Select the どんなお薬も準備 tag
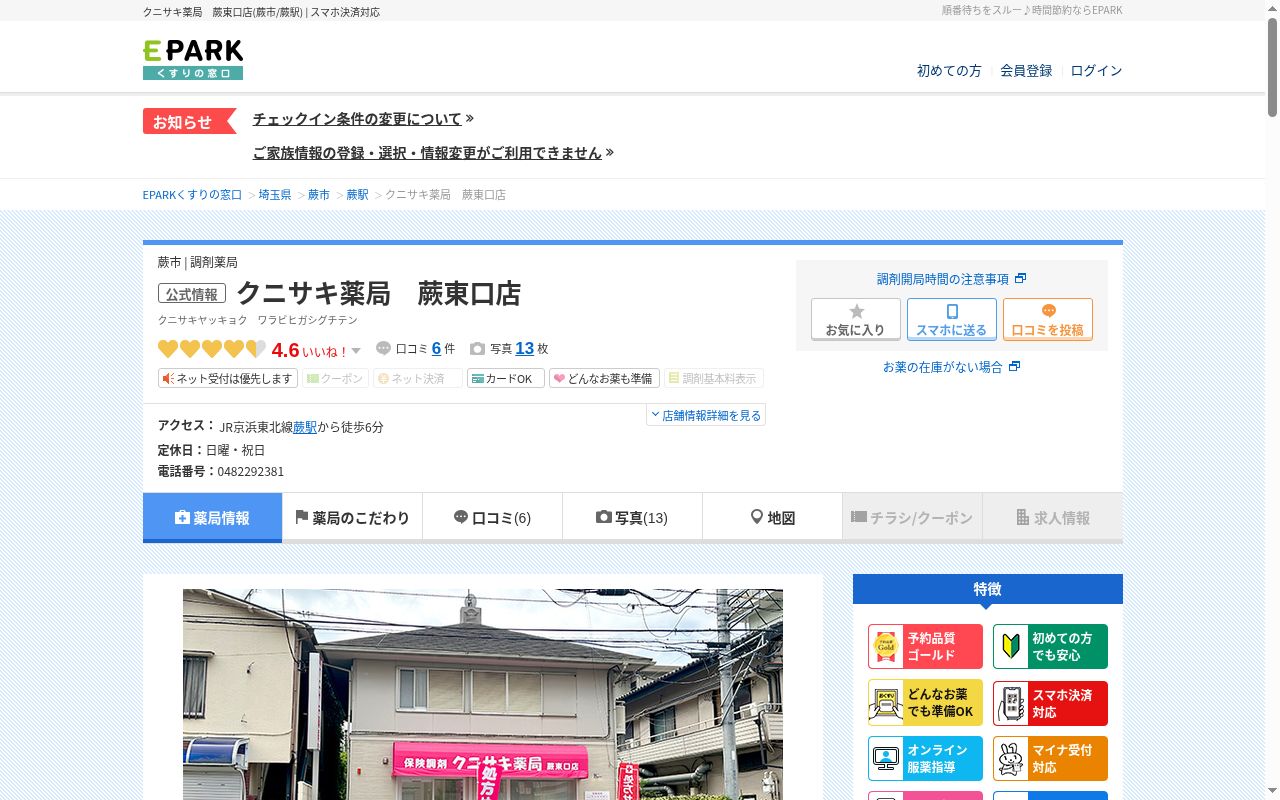1280x800 pixels. 604,379
